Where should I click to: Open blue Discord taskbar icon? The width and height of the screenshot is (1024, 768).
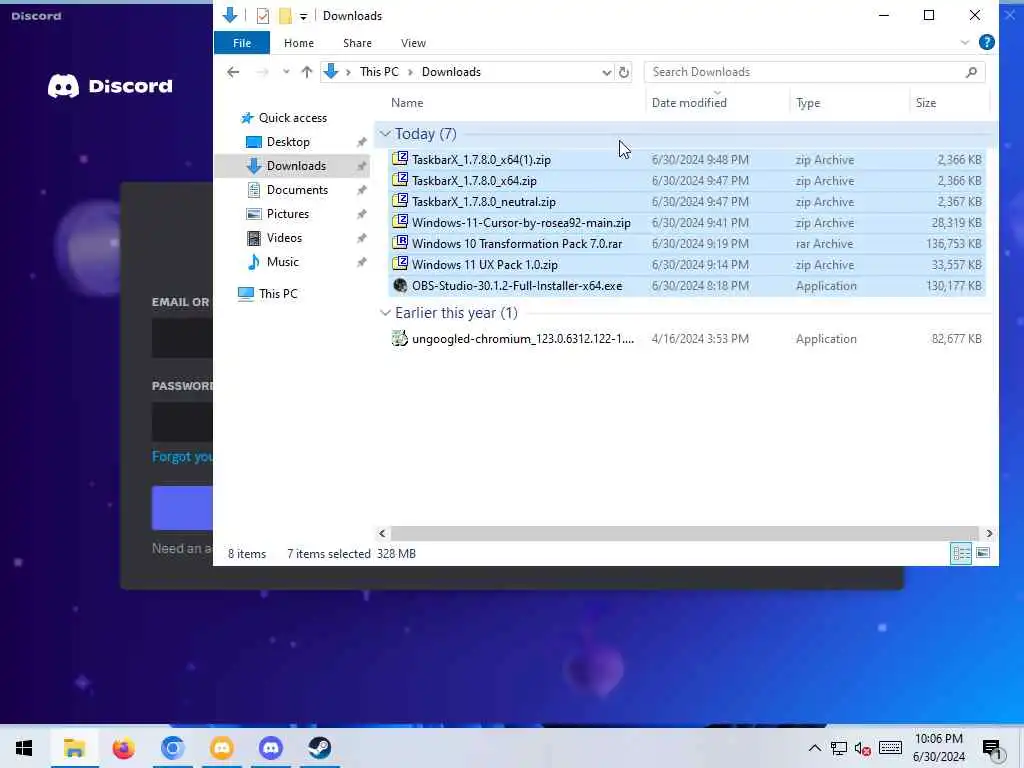(x=270, y=748)
